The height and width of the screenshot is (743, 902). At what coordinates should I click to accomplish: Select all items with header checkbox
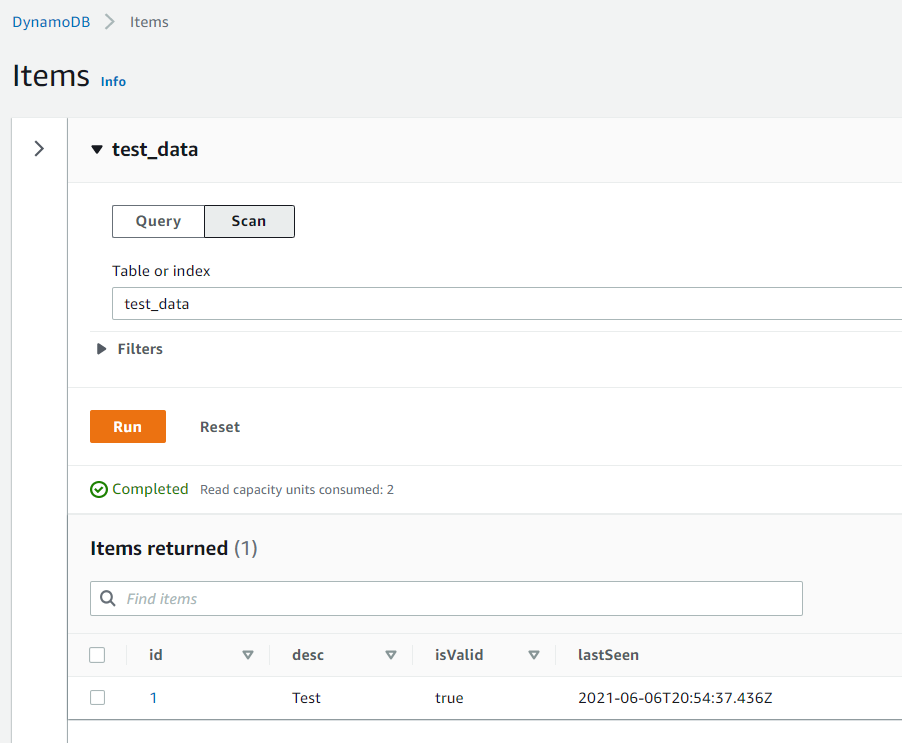(97, 655)
